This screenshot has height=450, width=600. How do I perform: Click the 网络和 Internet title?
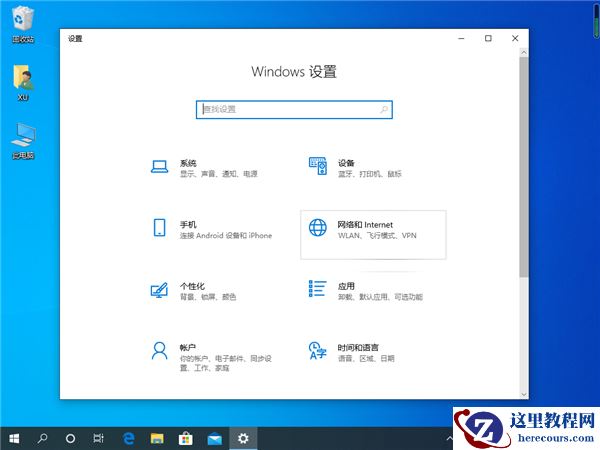(365, 225)
